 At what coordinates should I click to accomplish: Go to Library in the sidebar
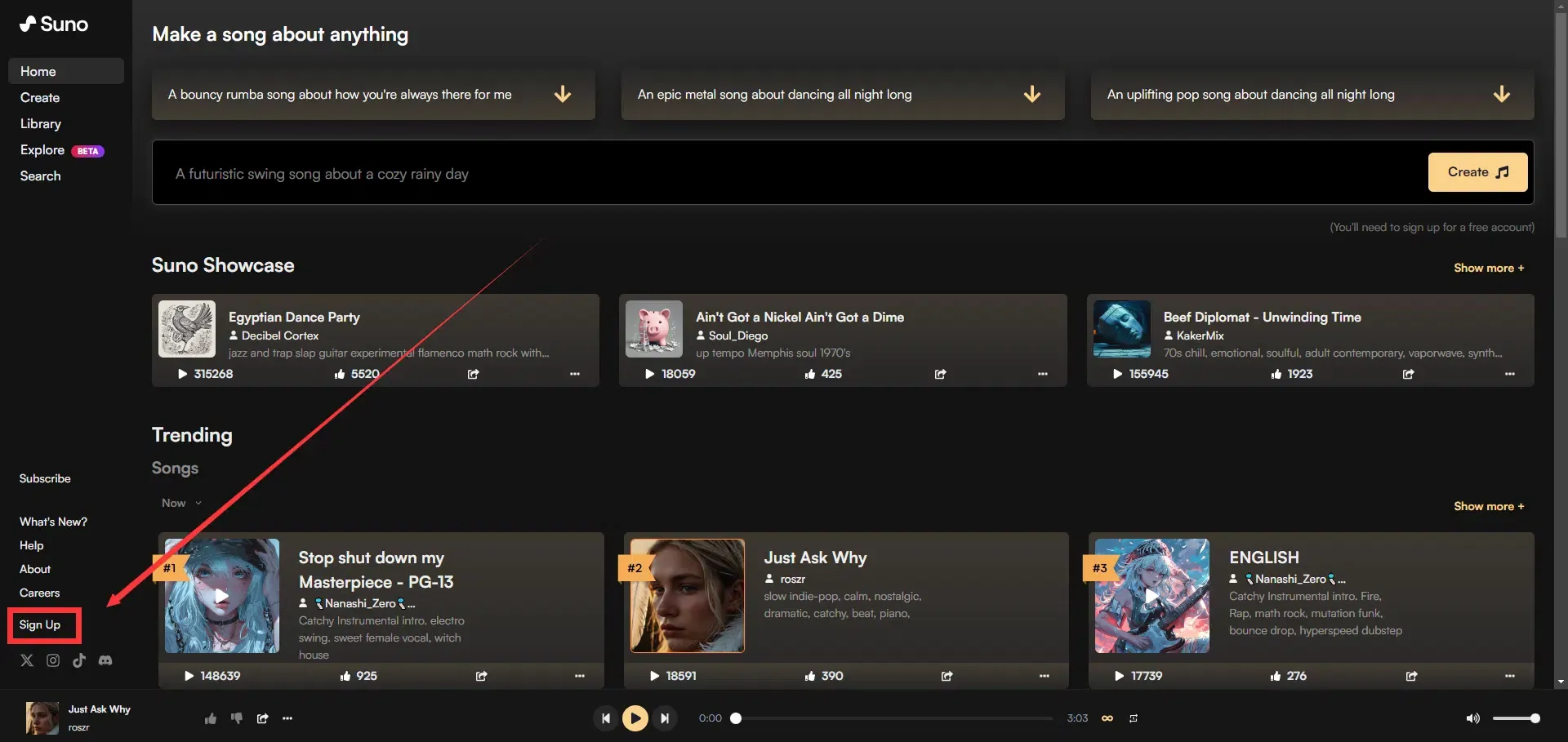coord(41,124)
